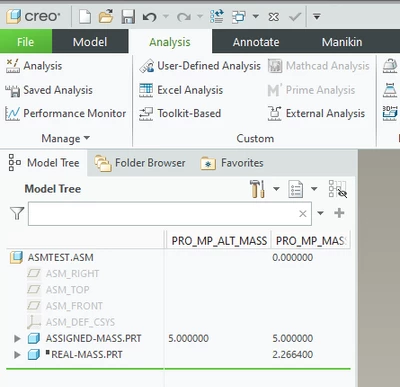Click the filter funnel icon
Viewport: 400px width, 387px height.
coord(17,213)
